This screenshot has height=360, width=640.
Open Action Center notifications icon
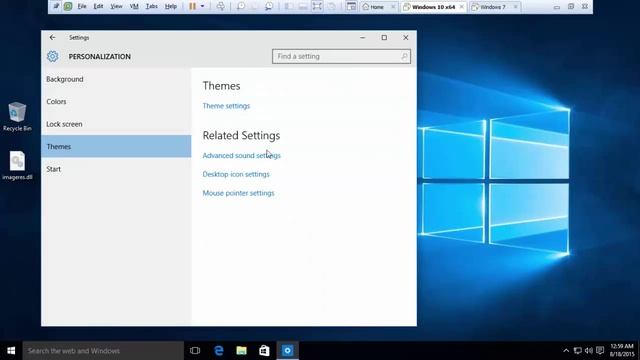[600, 351]
